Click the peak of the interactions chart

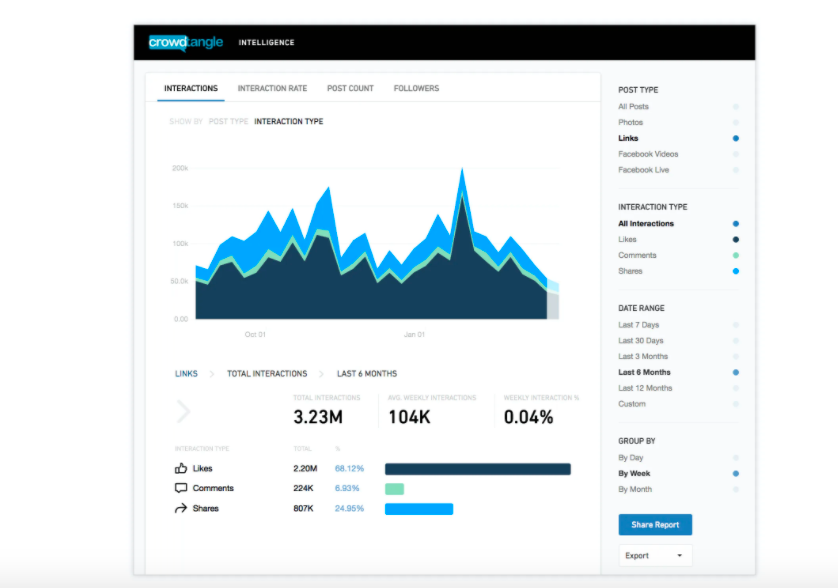tap(462, 171)
